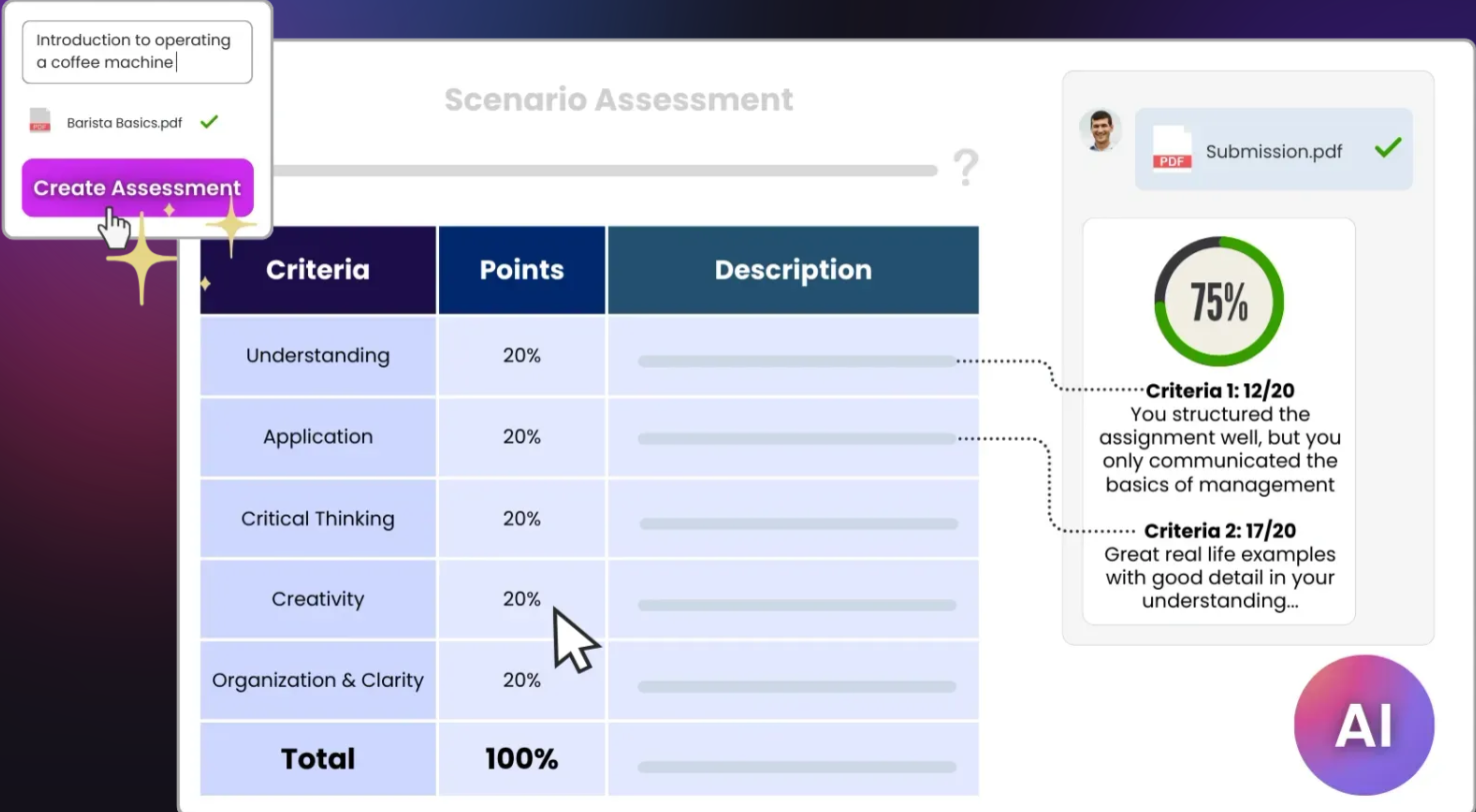Click the Application row description bar
Image resolution: width=1476 pixels, height=812 pixels.
[x=797, y=438]
